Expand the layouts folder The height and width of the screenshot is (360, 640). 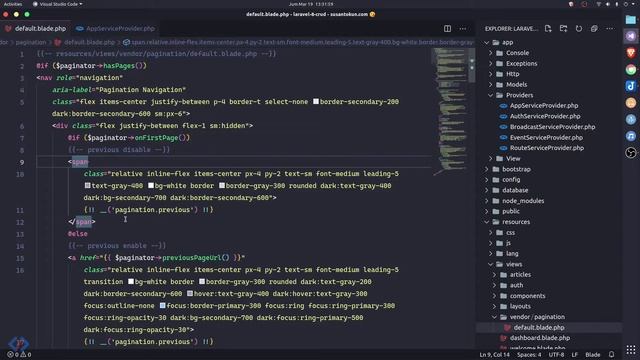[x=494, y=307]
